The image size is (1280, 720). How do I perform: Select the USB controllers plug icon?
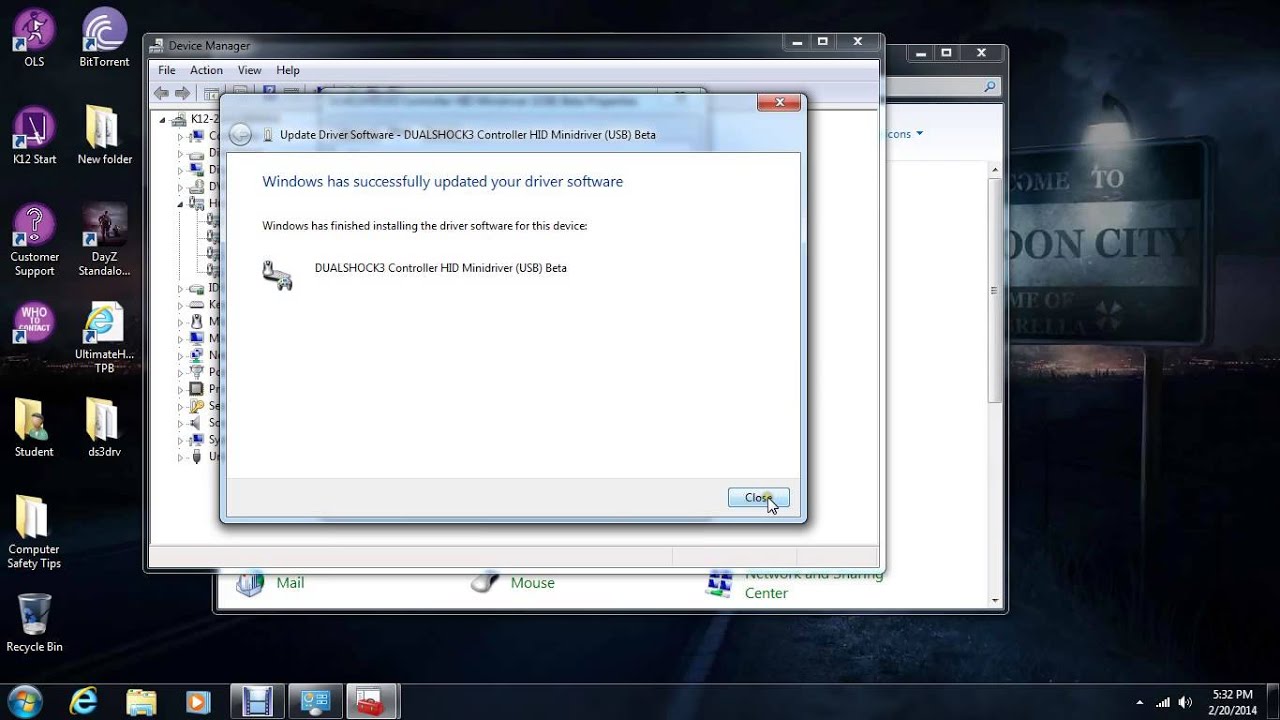(x=197, y=457)
